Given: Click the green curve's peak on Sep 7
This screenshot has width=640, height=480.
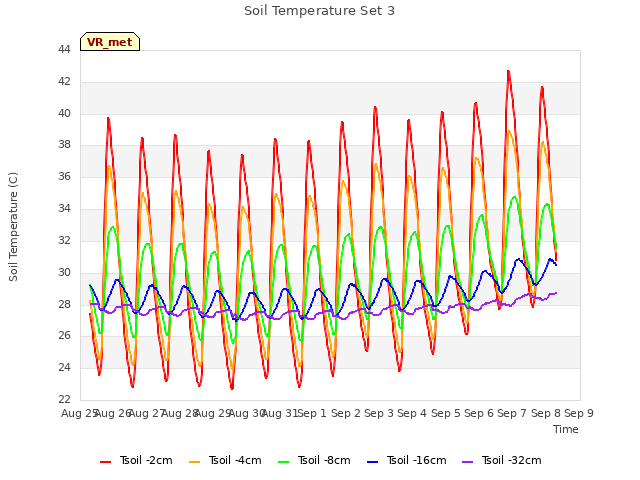Looking at the screenshot, I should (x=514, y=197).
